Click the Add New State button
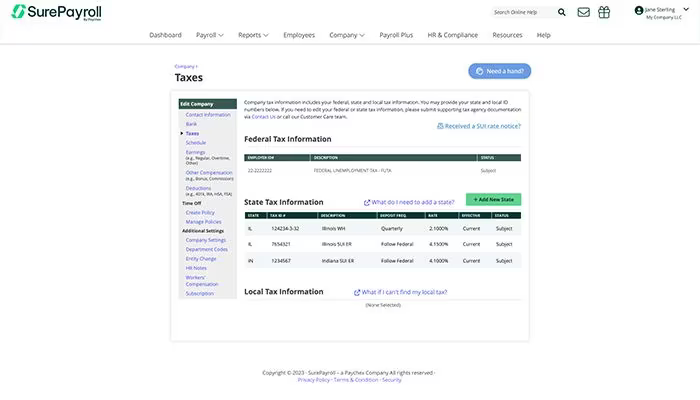This screenshot has width=700, height=400. click(x=493, y=200)
